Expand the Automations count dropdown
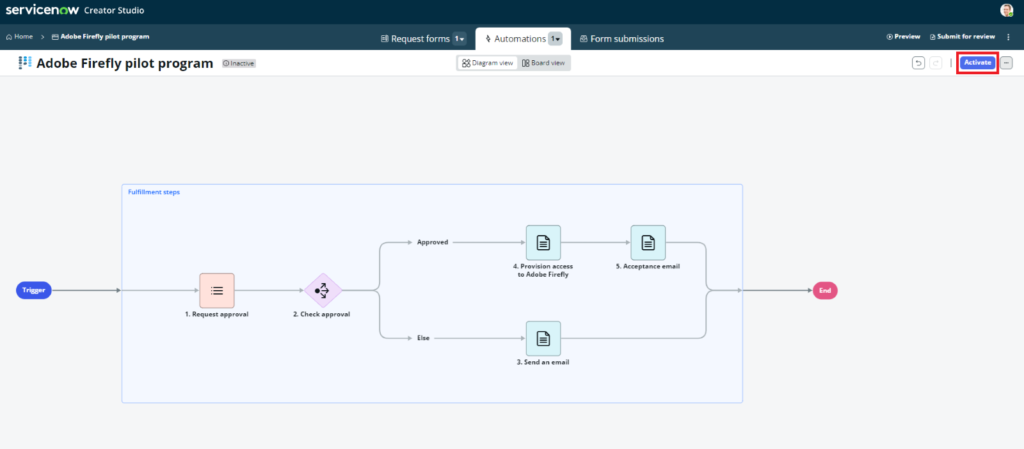 pyautogui.click(x=555, y=39)
